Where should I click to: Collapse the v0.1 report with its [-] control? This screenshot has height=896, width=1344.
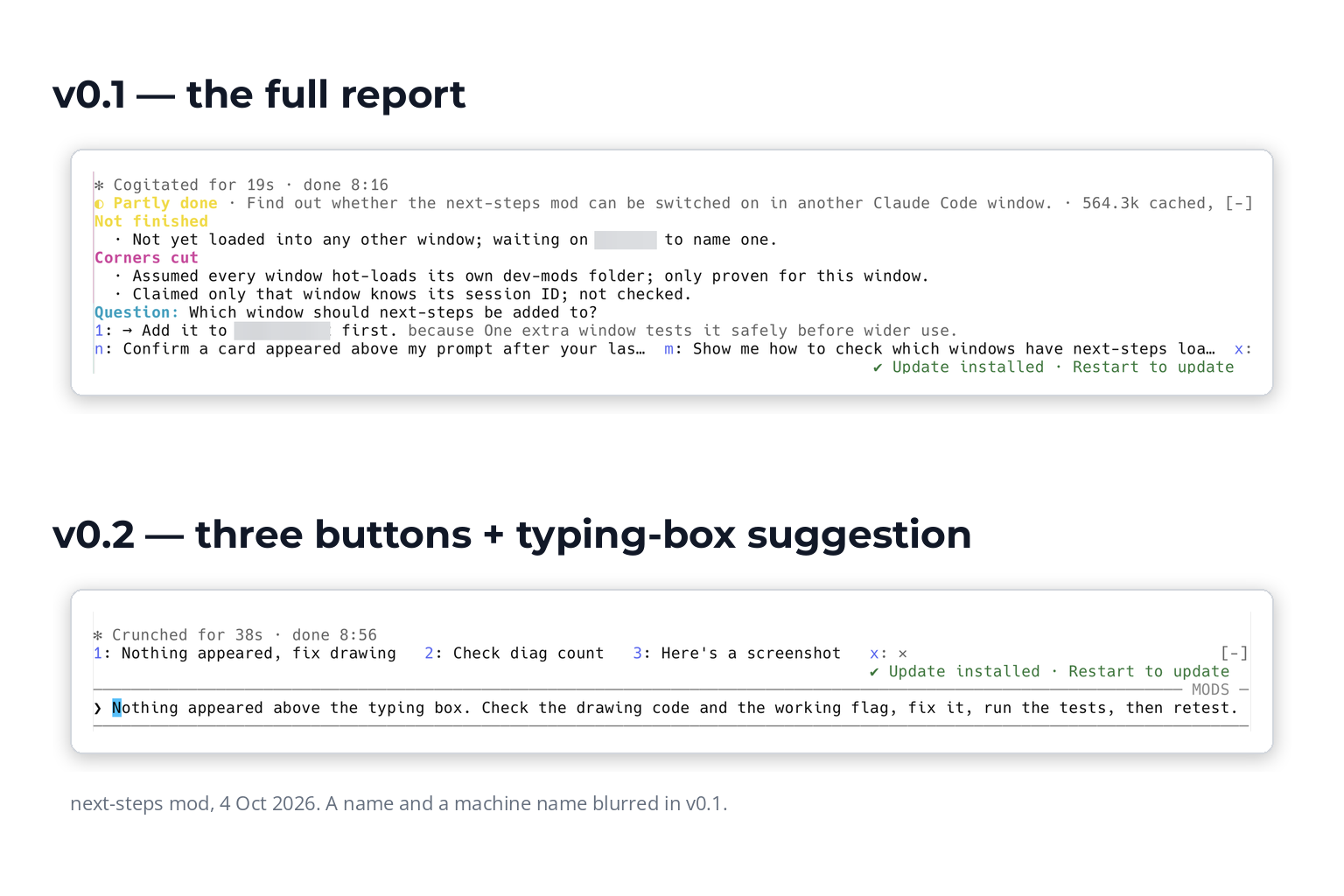(x=1239, y=203)
